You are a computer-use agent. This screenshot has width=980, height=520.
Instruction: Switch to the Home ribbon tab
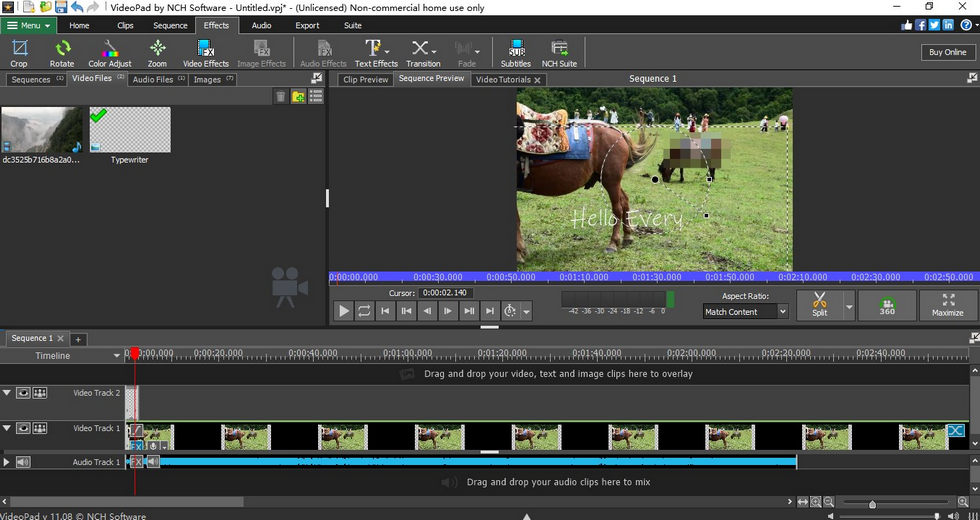click(x=79, y=26)
